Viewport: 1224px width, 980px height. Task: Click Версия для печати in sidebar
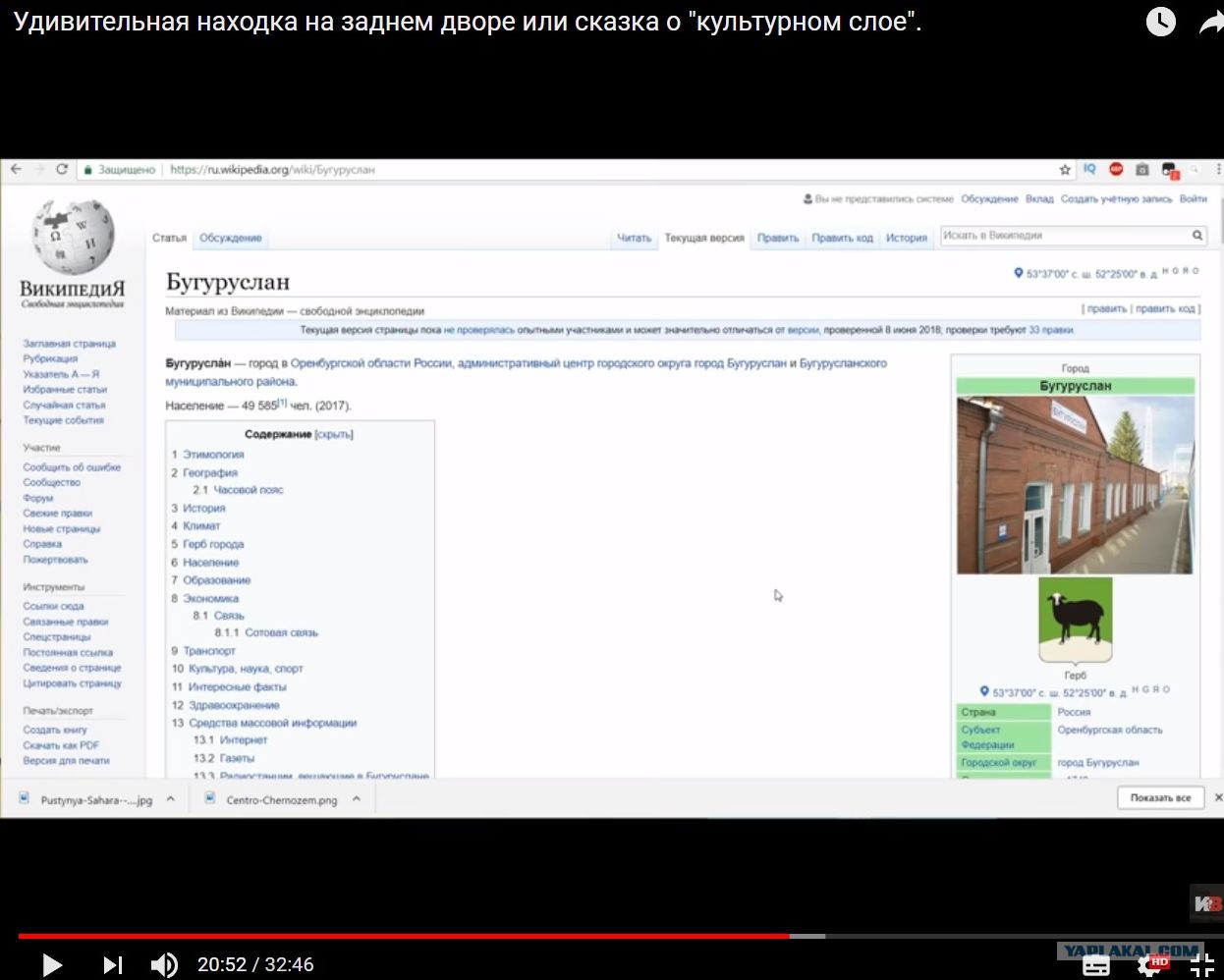point(67,761)
